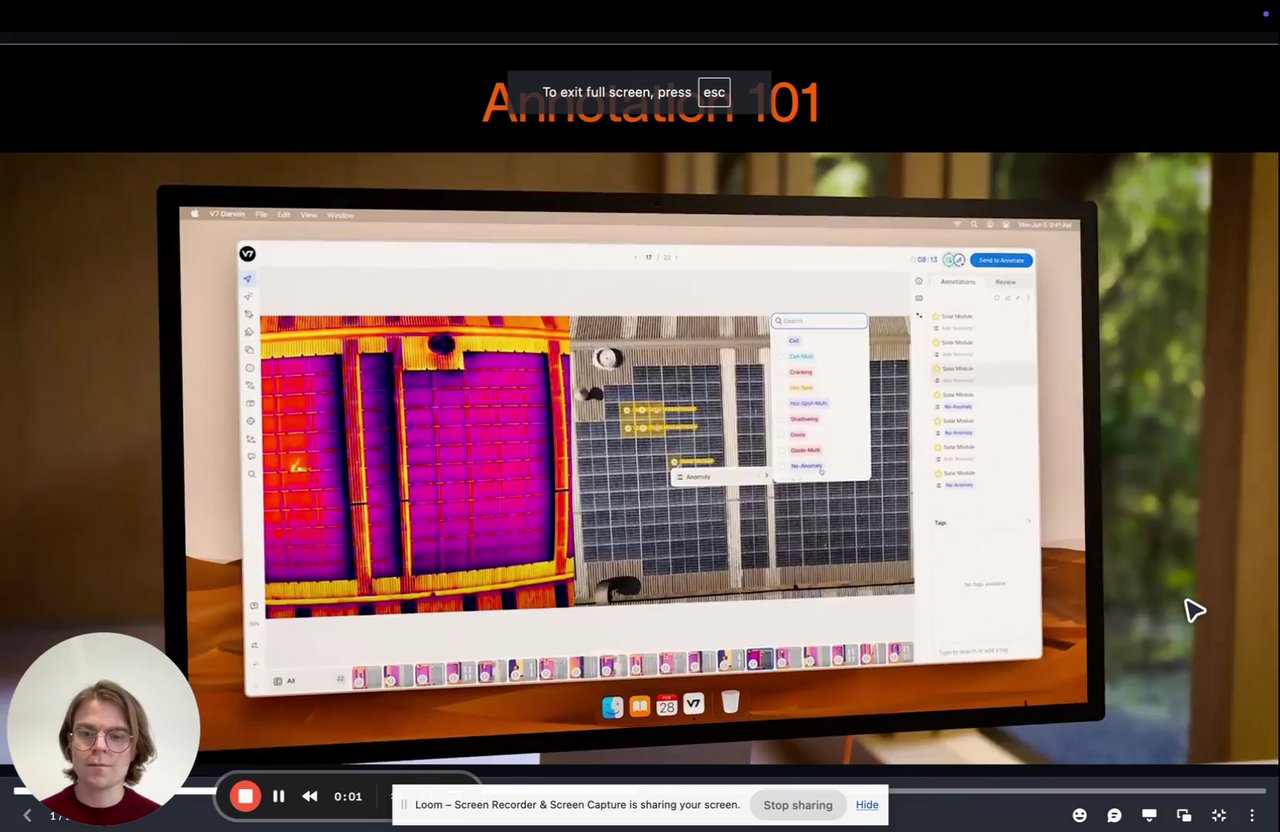Pick the Polygon tool in V7 toolbar
This screenshot has width=1280, height=832.
(249, 314)
